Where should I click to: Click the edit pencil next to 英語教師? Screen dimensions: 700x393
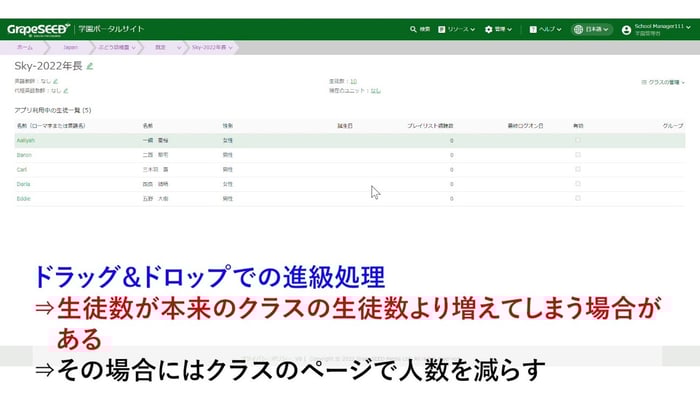tap(55, 81)
